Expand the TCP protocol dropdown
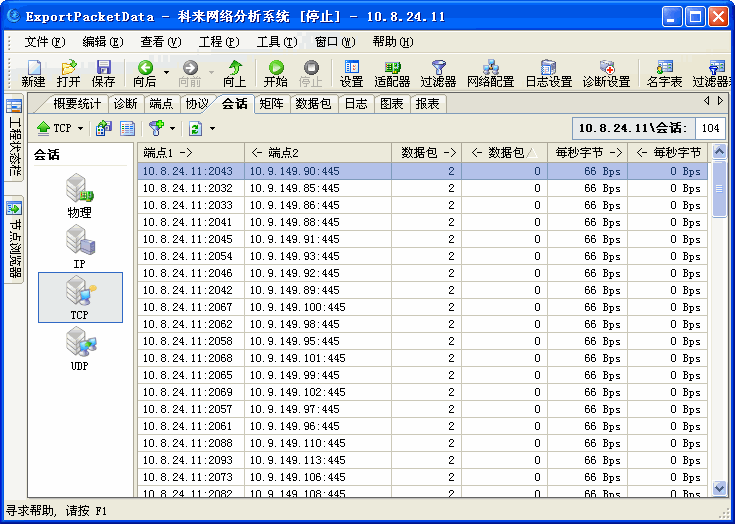The image size is (735, 524). tap(80, 129)
